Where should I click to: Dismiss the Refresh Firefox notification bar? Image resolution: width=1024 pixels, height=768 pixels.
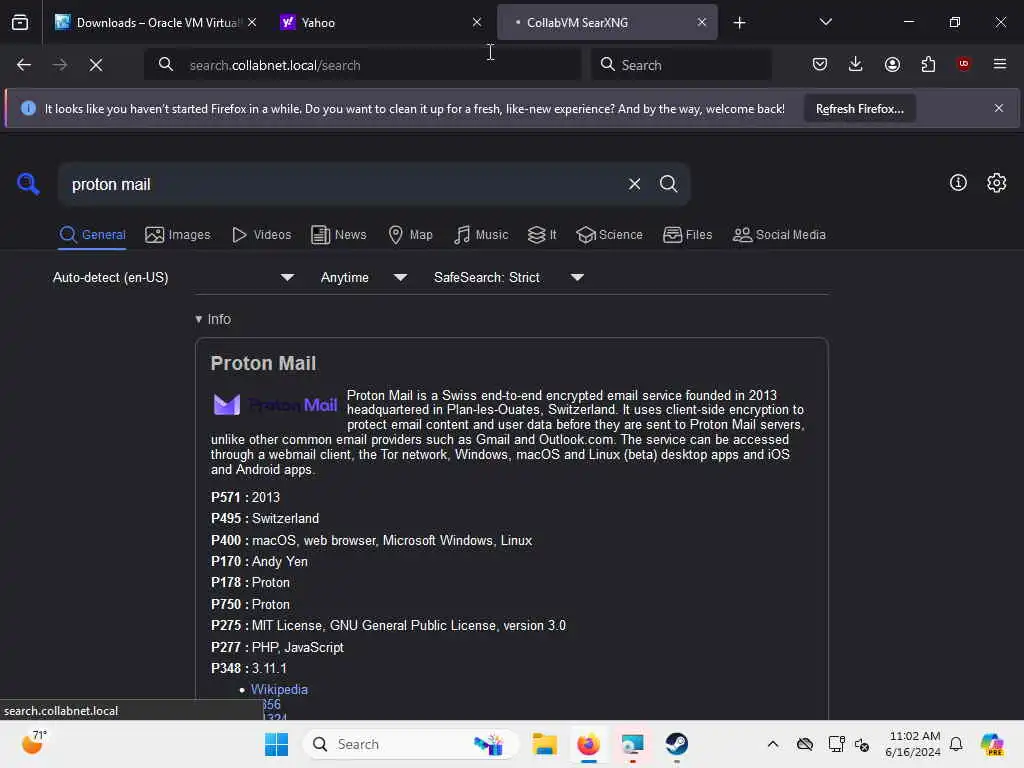pyautogui.click(x=999, y=108)
